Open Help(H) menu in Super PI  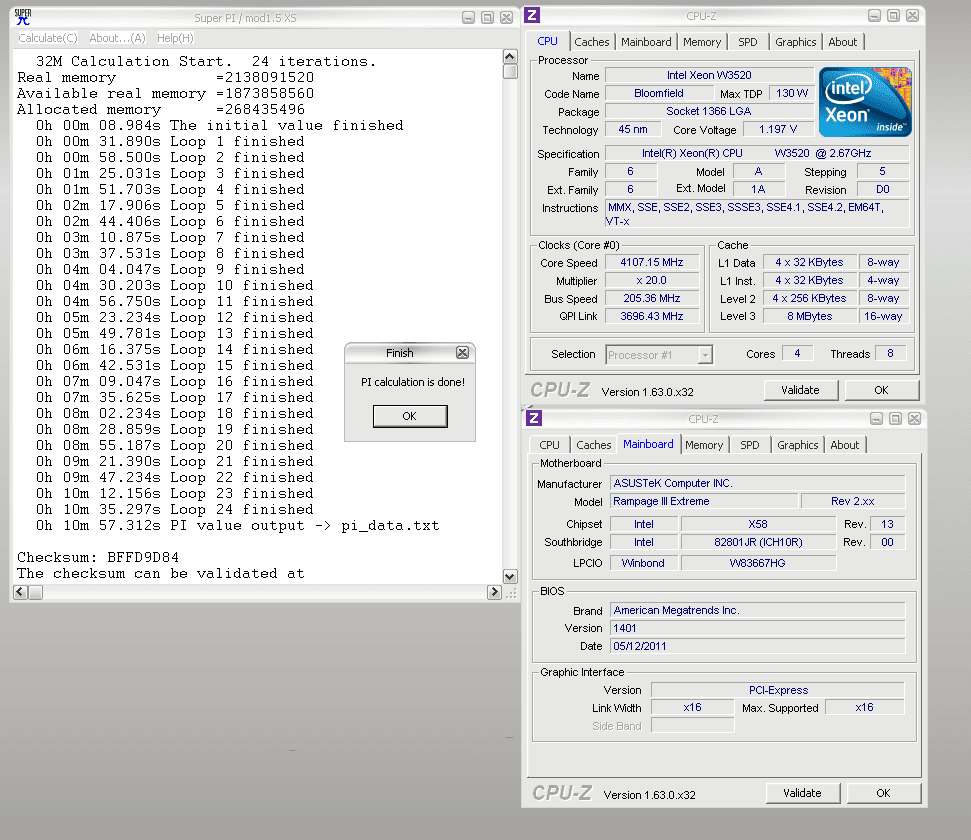[175, 38]
